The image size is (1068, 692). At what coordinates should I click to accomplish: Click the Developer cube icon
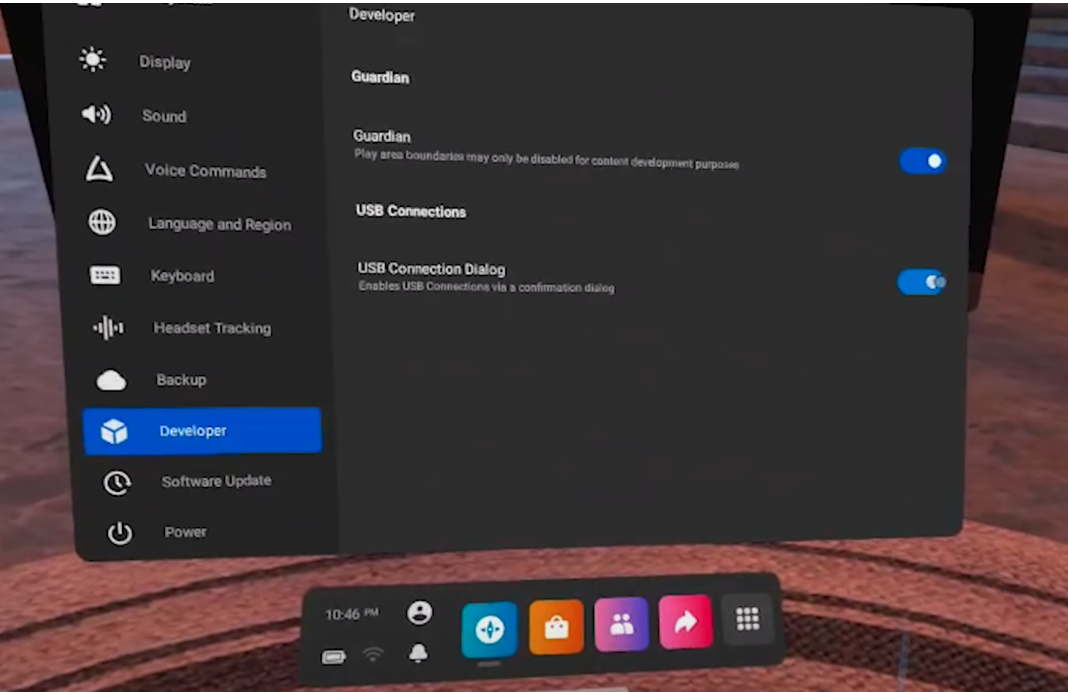(114, 431)
